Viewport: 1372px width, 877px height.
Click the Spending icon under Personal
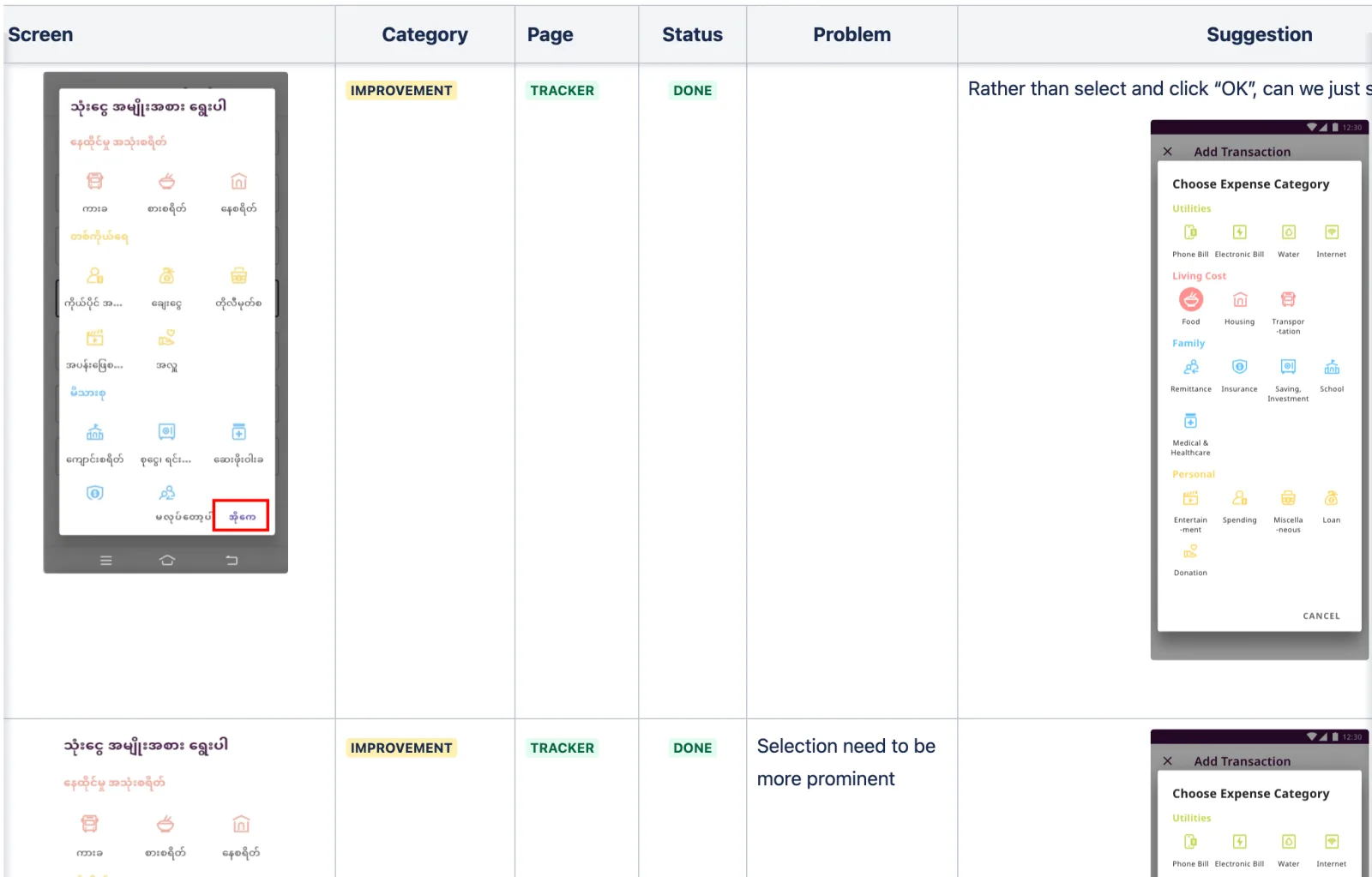tap(1240, 498)
